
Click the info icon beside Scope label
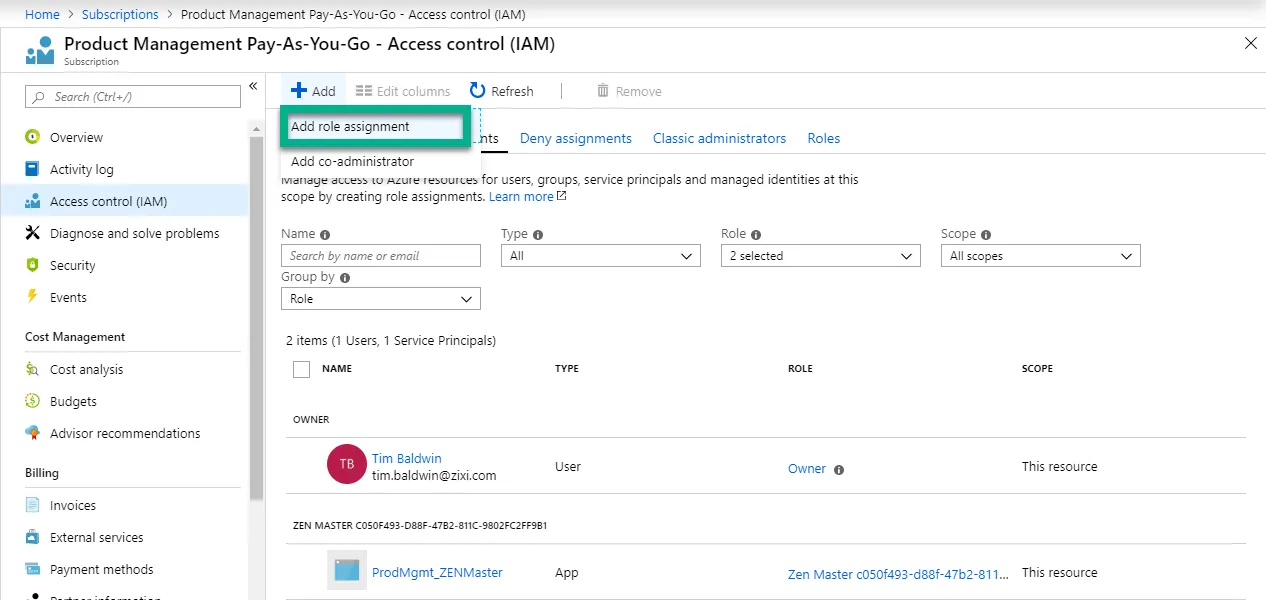pyautogui.click(x=986, y=234)
